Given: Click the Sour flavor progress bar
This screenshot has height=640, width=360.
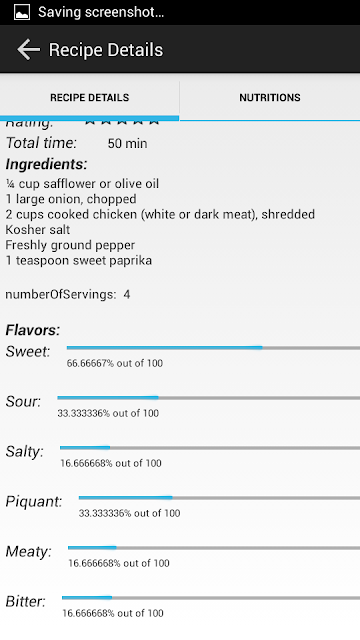Looking at the screenshot, I should click(209, 398).
